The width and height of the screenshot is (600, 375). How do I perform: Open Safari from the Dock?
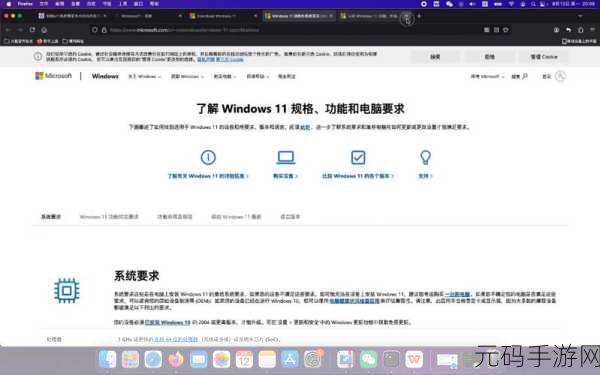coord(153,359)
